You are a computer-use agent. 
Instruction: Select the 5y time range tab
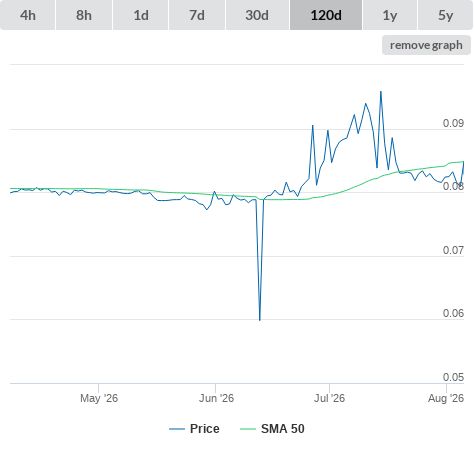(x=445, y=15)
